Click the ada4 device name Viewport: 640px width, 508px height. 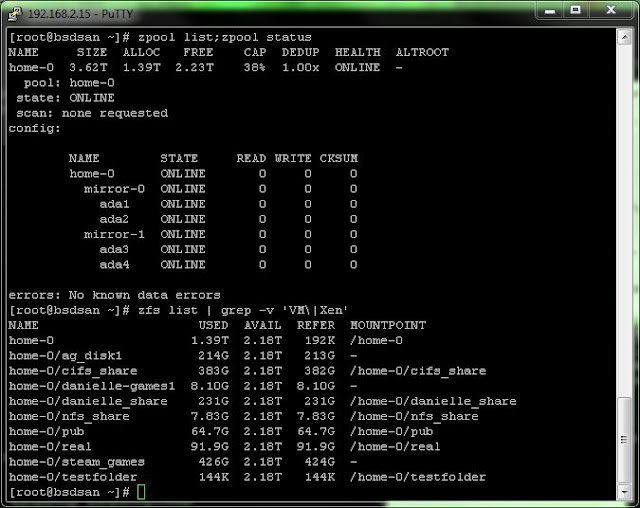coord(114,265)
